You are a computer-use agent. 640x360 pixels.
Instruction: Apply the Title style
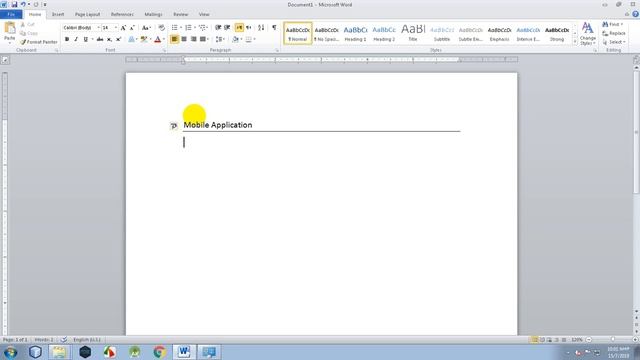[x=413, y=33]
